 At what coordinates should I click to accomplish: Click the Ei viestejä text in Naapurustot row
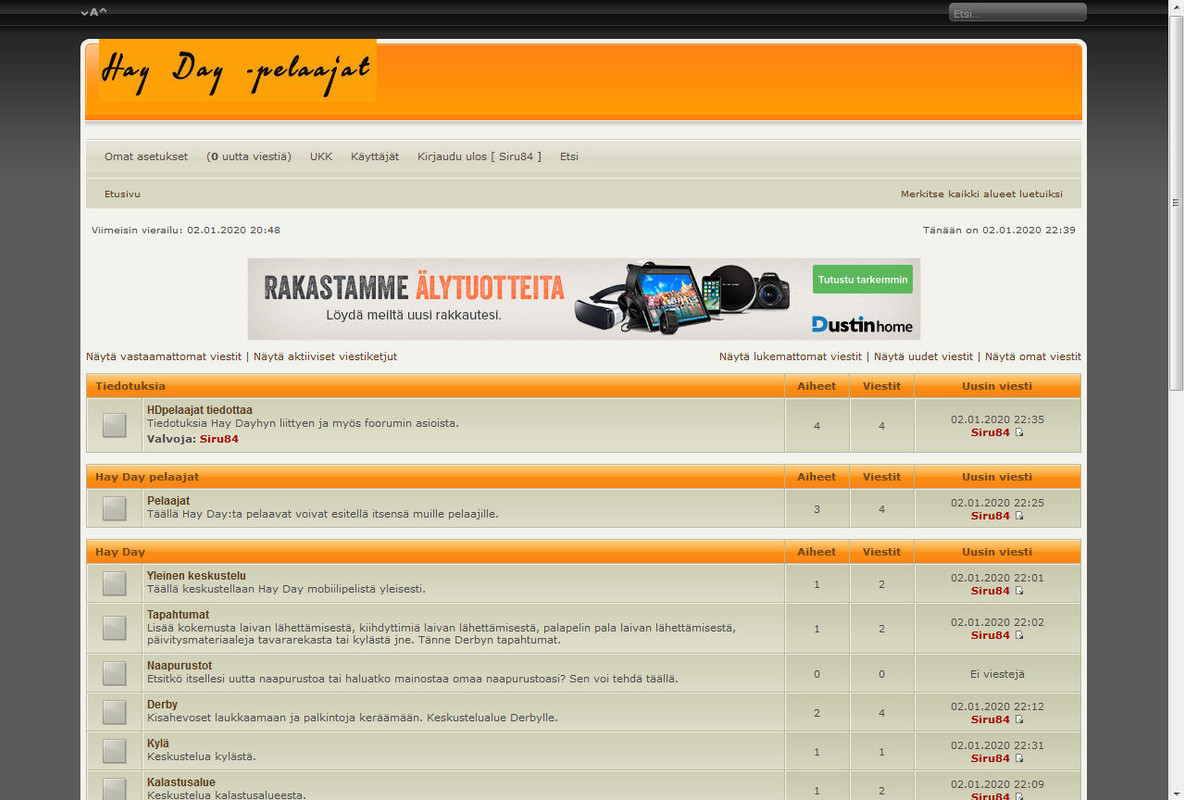tap(997, 674)
